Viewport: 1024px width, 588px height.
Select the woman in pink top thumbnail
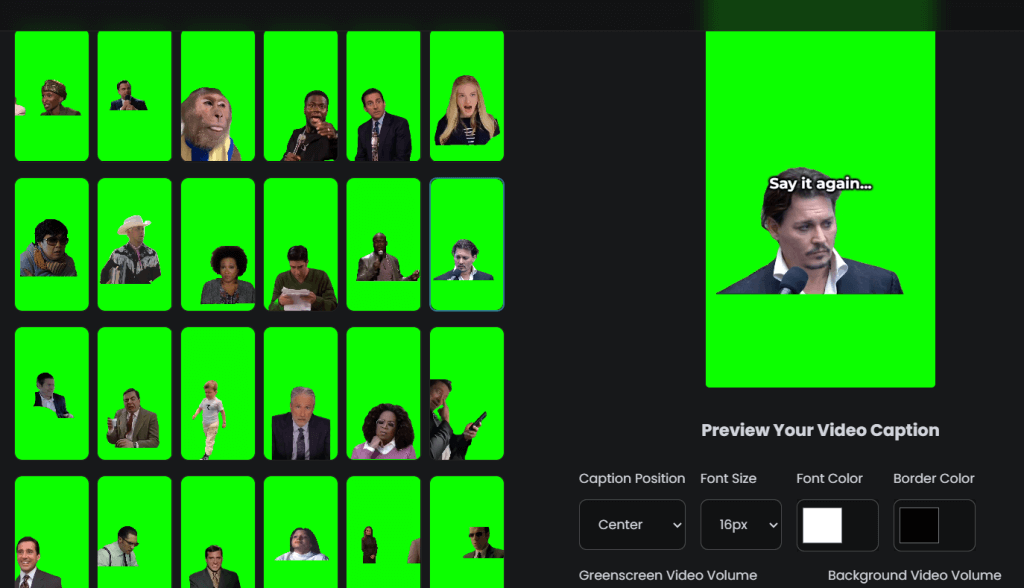tap(384, 393)
